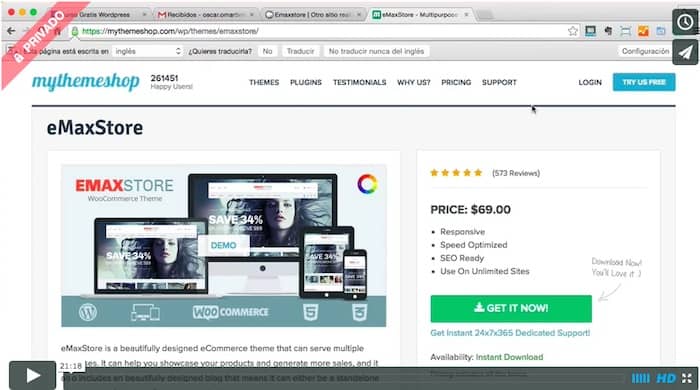This screenshot has width=700, height=390.
Task: Click the CSS3 badge icon
Action: tap(360, 312)
